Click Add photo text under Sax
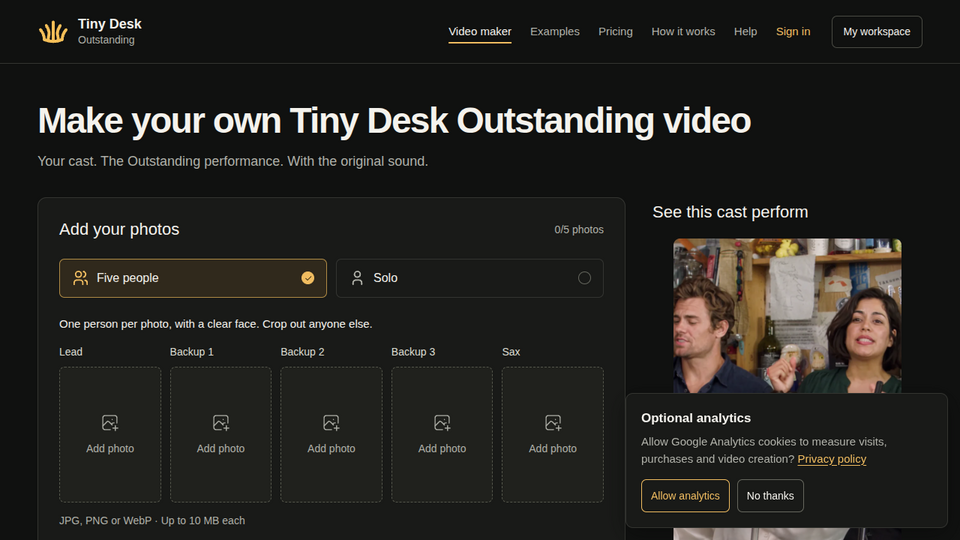This screenshot has width=960, height=540. point(553,449)
